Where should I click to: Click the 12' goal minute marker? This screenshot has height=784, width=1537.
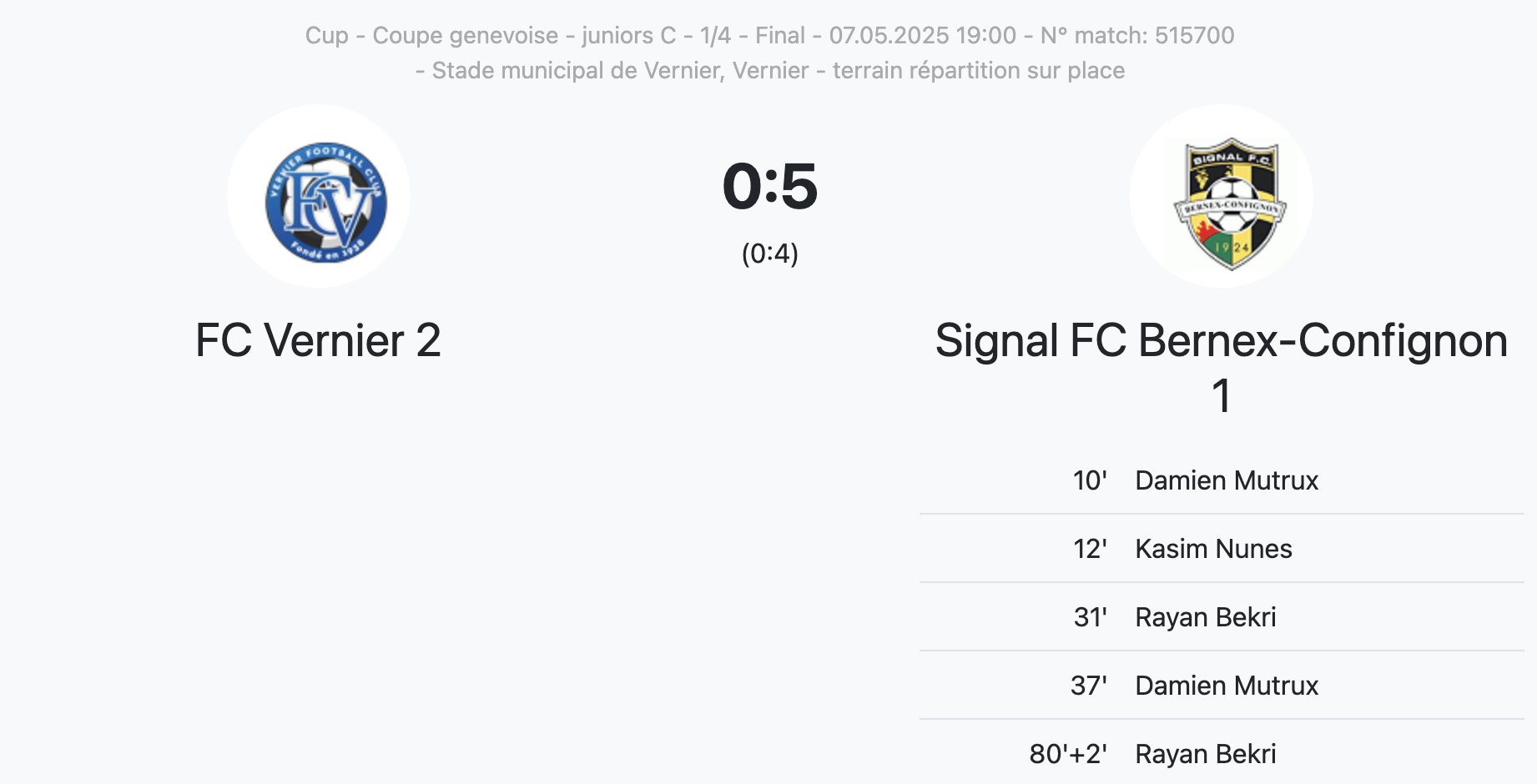pyautogui.click(x=1090, y=550)
